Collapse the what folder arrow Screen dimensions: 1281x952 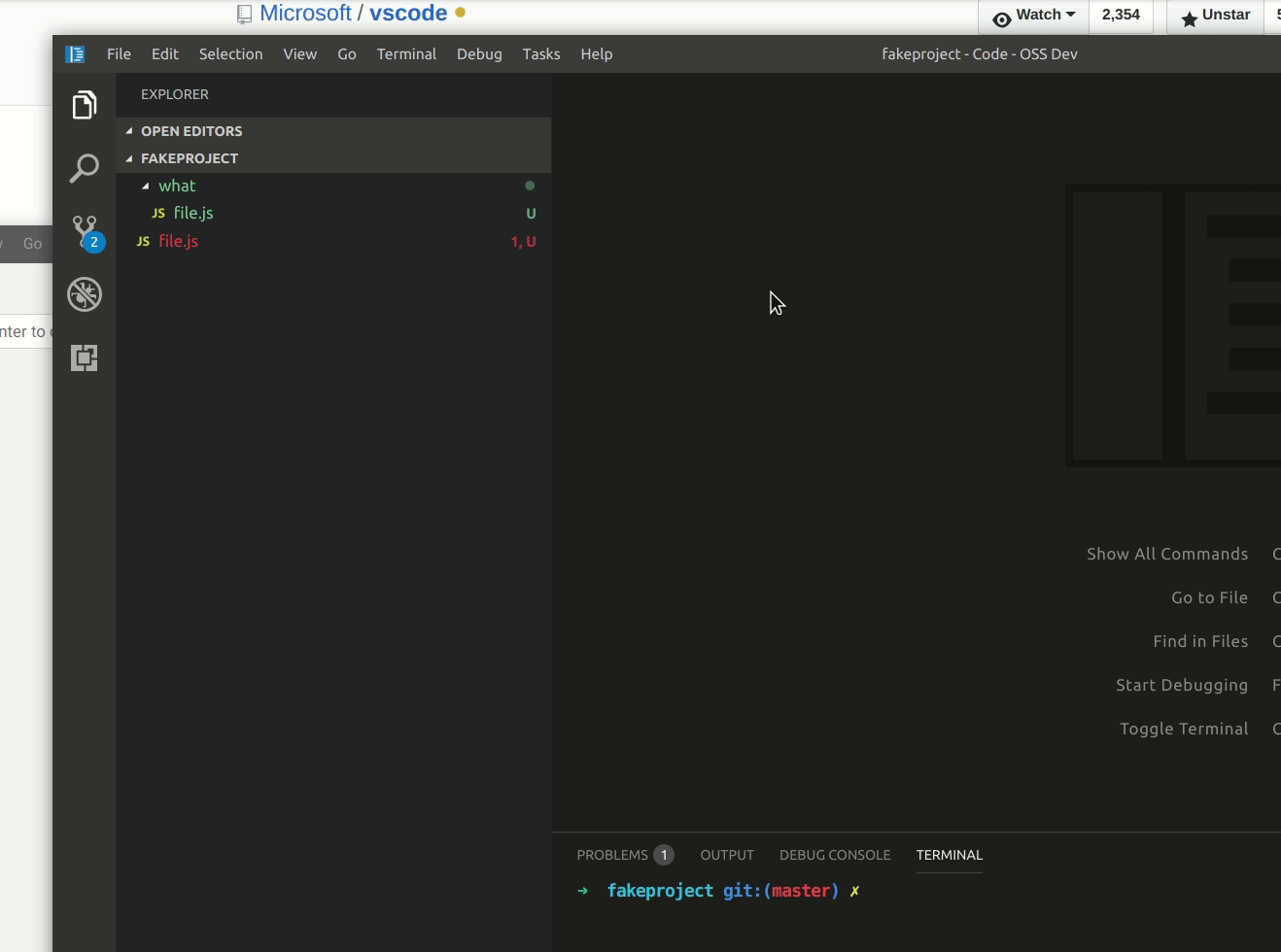click(146, 186)
